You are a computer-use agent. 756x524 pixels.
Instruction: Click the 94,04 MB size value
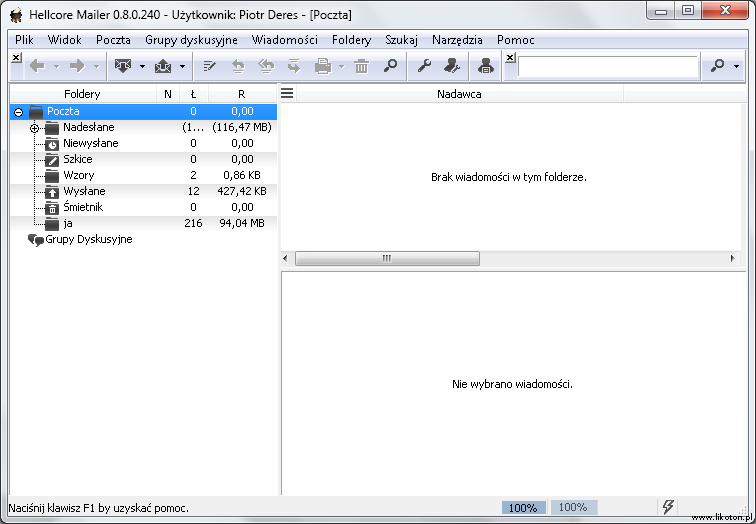coord(242,223)
